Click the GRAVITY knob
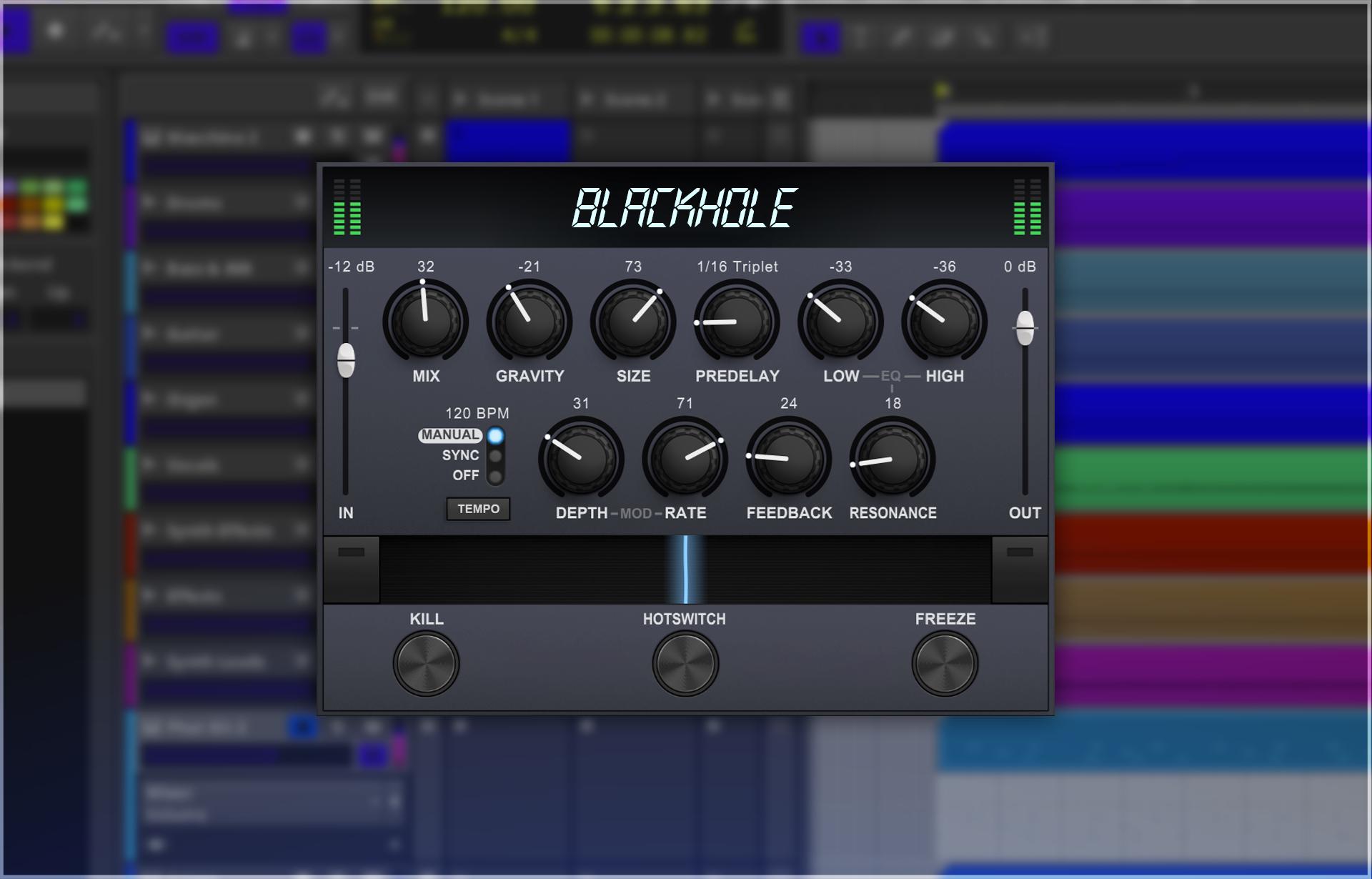 [x=530, y=322]
